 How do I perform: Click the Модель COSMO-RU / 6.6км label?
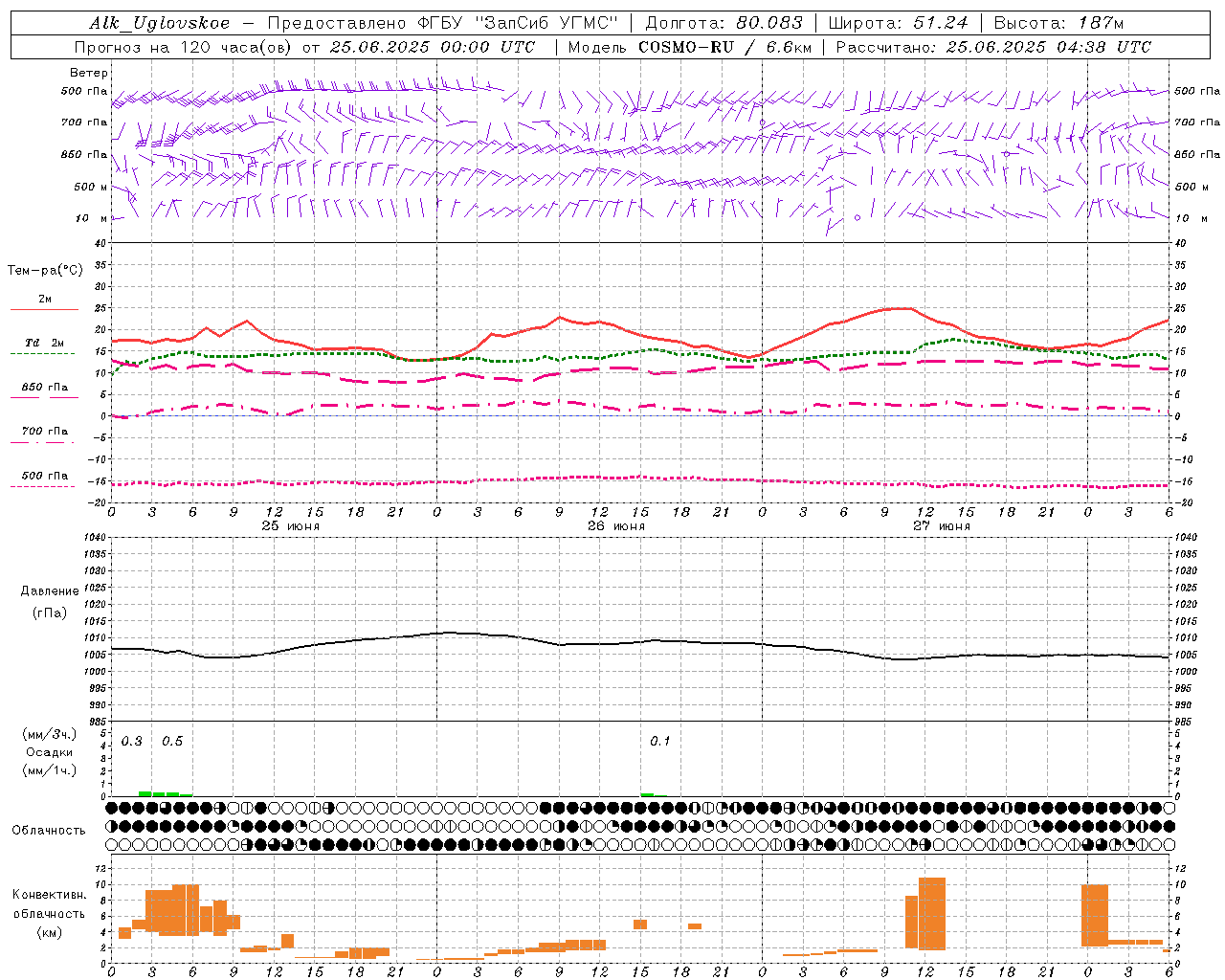coord(690,47)
